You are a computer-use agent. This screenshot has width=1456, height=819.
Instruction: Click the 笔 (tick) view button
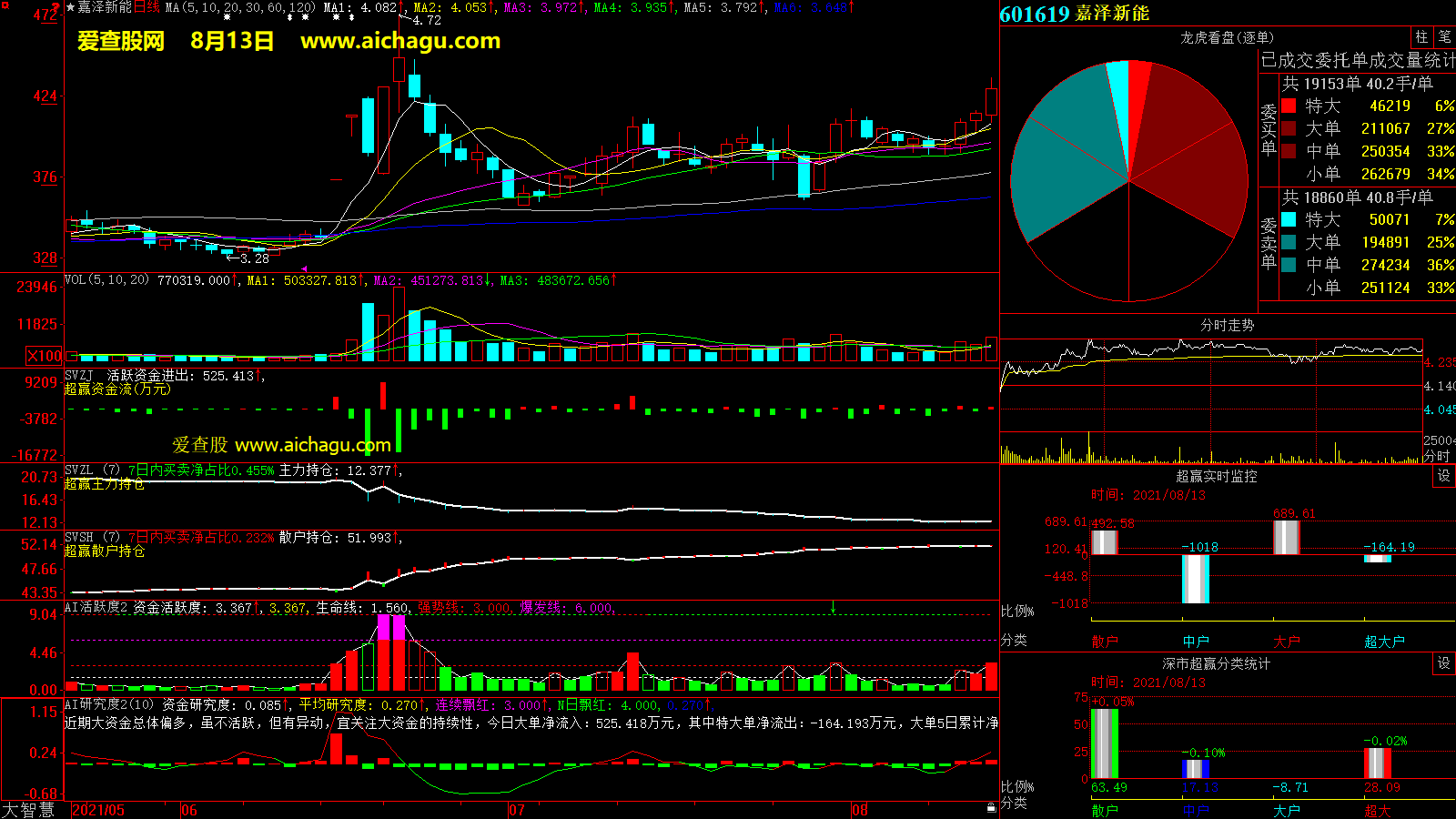[1444, 37]
